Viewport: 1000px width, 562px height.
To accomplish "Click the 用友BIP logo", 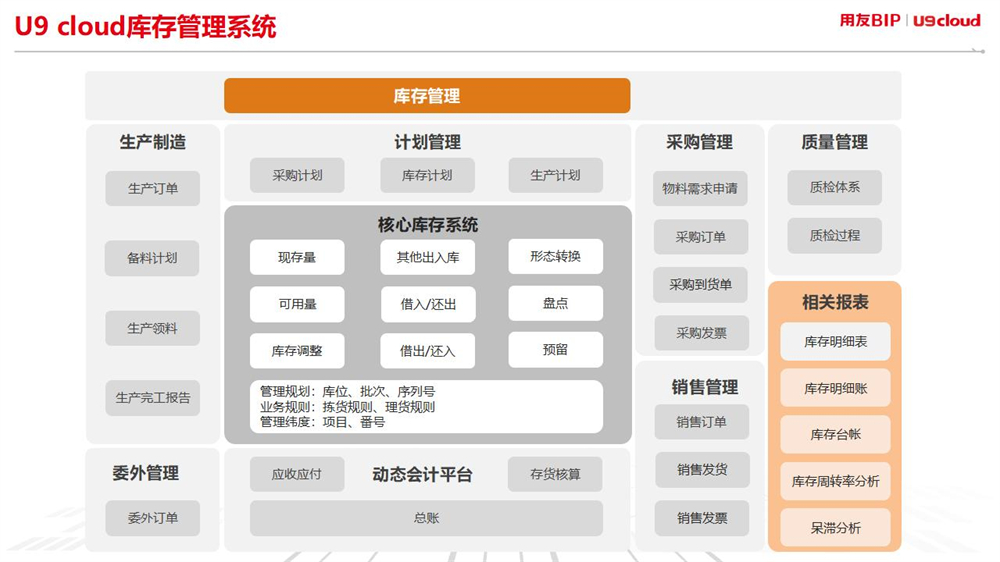I will [869, 20].
